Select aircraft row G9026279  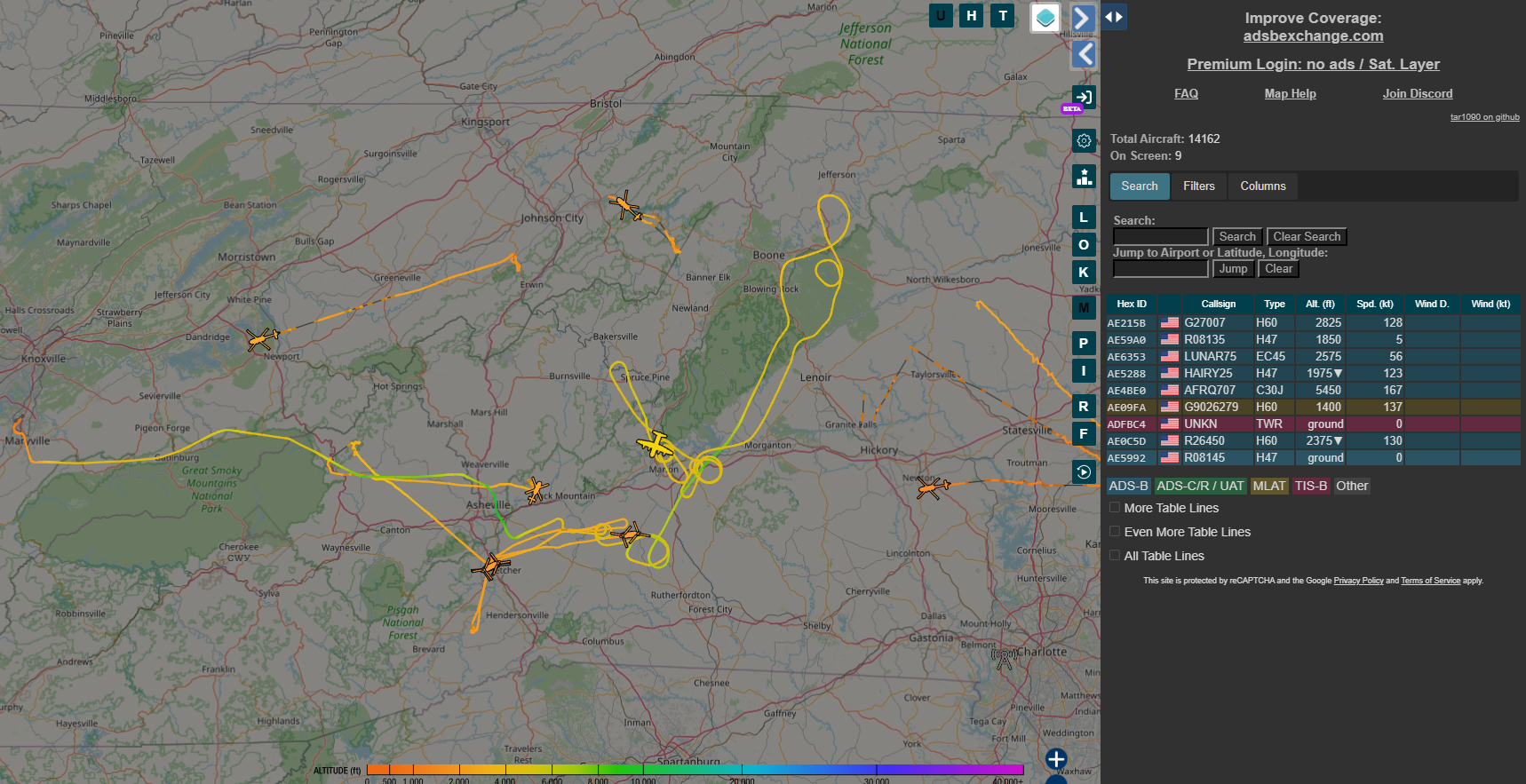point(1313,407)
